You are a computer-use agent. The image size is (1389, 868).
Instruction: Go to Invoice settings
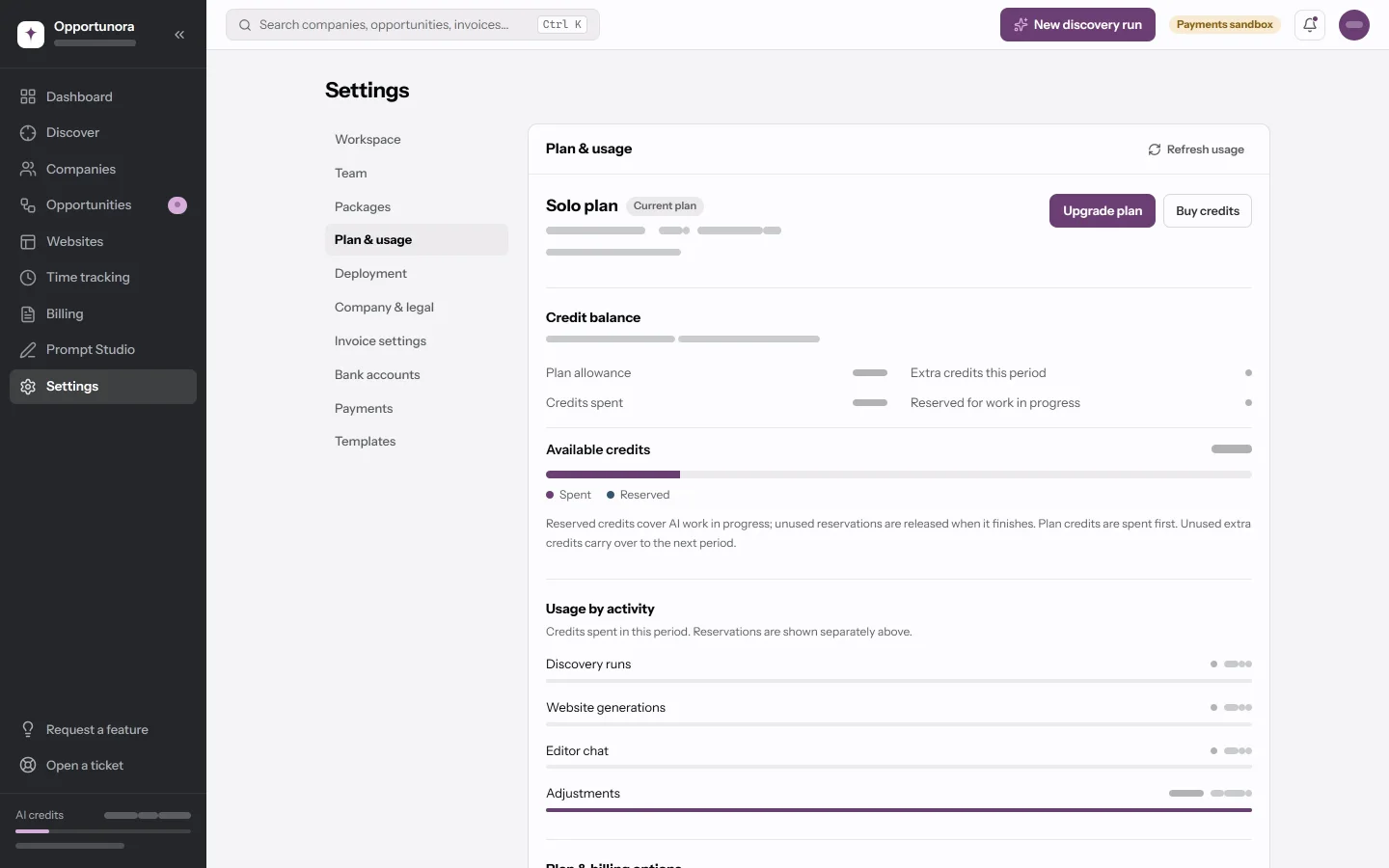pyautogui.click(x=417, y=340)
